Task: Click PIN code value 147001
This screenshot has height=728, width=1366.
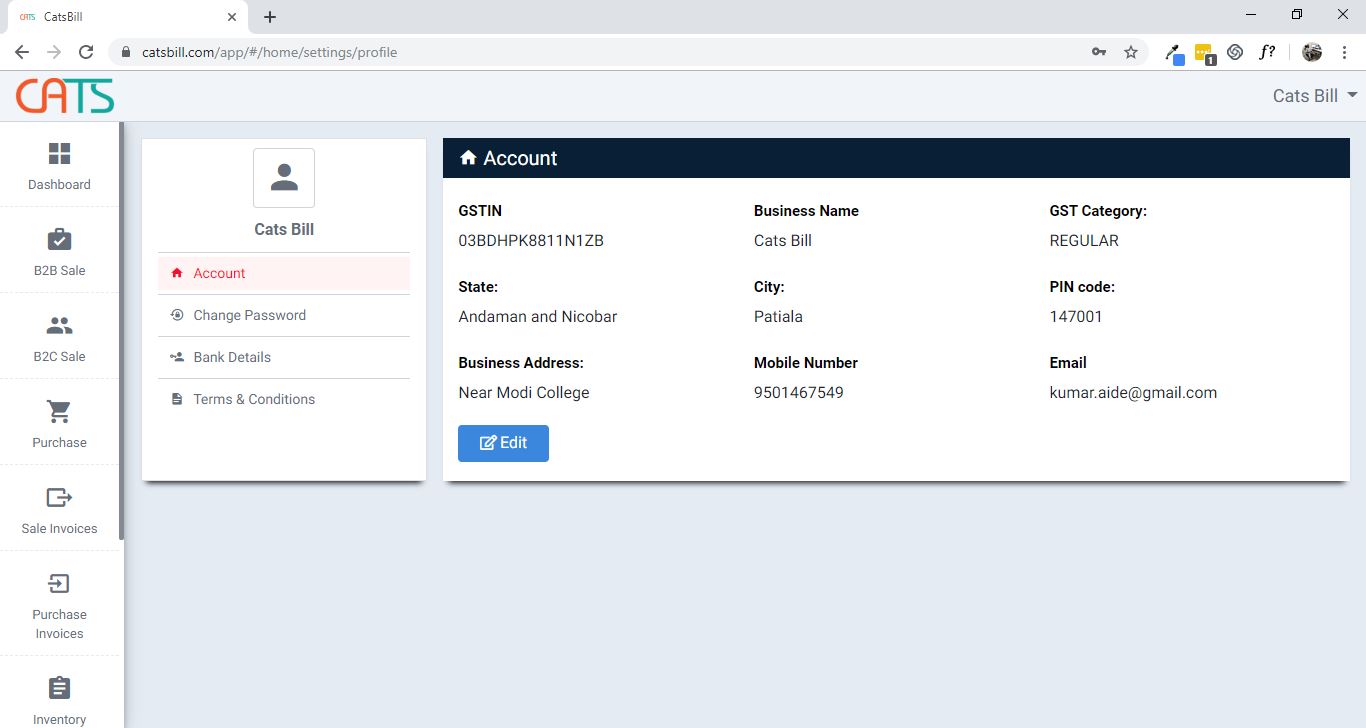Action: point(1076,317)
